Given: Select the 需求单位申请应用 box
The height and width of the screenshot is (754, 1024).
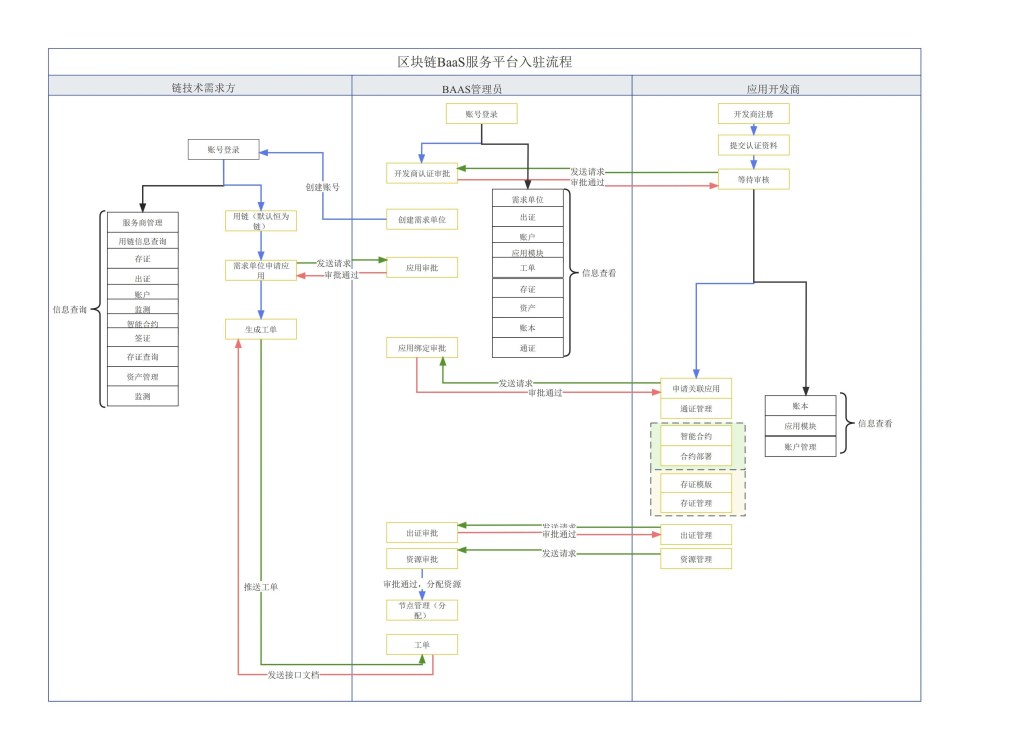Looking at the screenshot, I should click(x=261, y=270).
